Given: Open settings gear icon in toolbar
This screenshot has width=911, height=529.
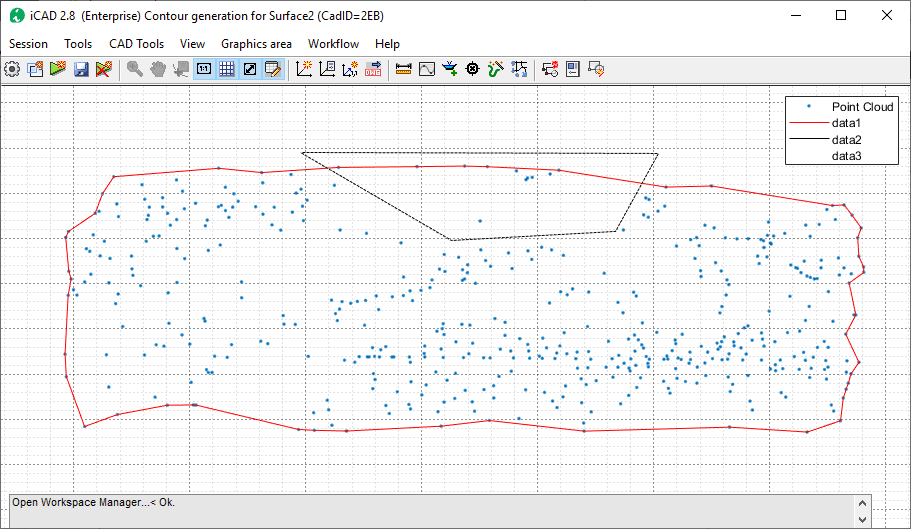Looking at the screenshot, I should [12, 69].
